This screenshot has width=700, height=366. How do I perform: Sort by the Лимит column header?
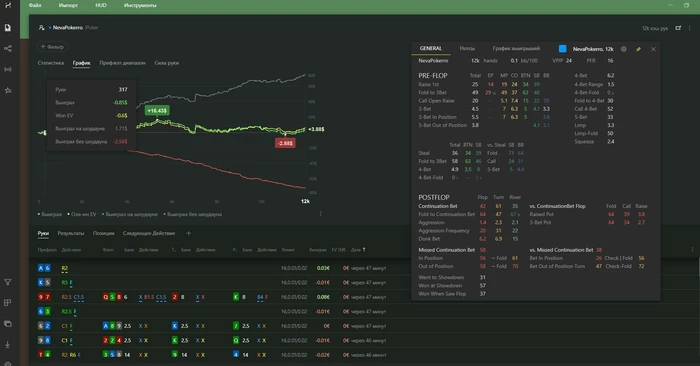288,250
